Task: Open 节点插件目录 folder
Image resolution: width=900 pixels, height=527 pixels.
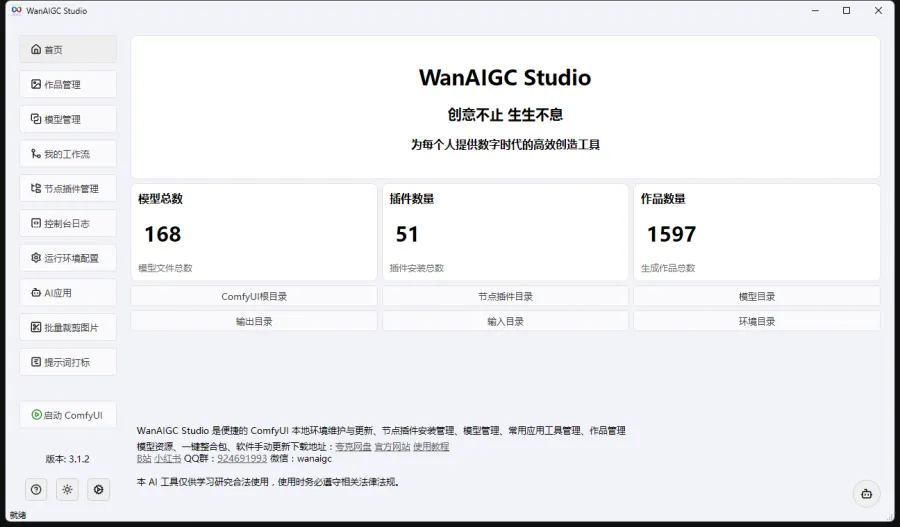Action: (x=505, y=296)
